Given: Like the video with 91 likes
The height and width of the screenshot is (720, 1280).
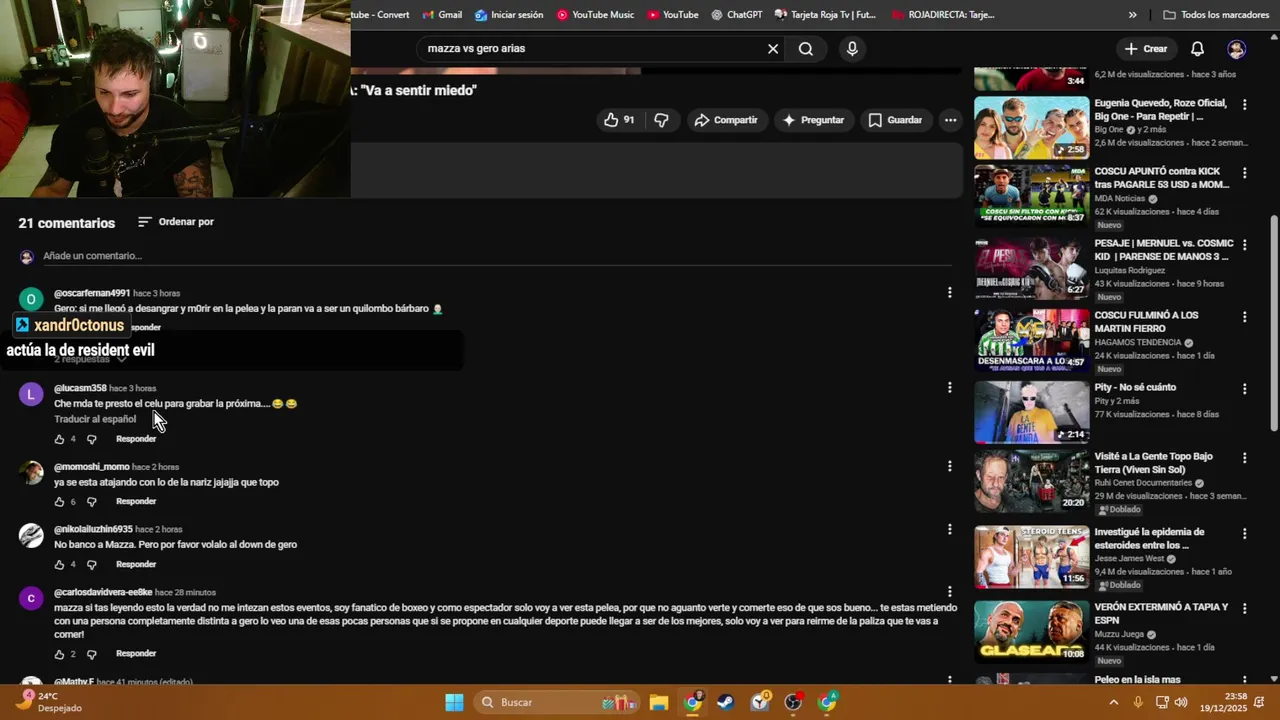Looking at the screenshot, I should coord(618,120).
